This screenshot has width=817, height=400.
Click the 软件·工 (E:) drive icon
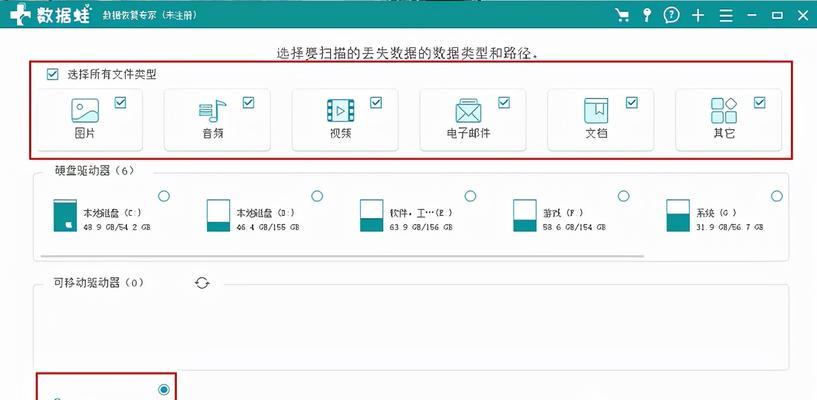pos(372,216)
